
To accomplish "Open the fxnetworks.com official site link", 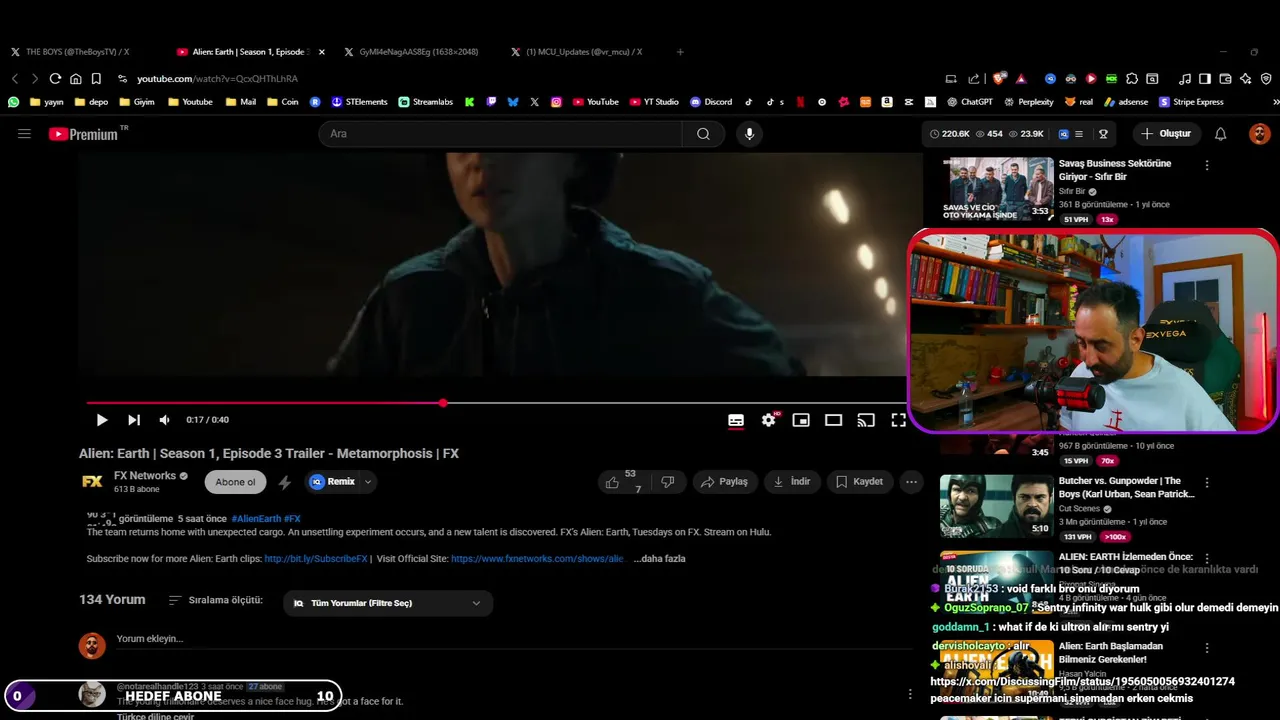I will pyautogui.click(x=537, y=559).
